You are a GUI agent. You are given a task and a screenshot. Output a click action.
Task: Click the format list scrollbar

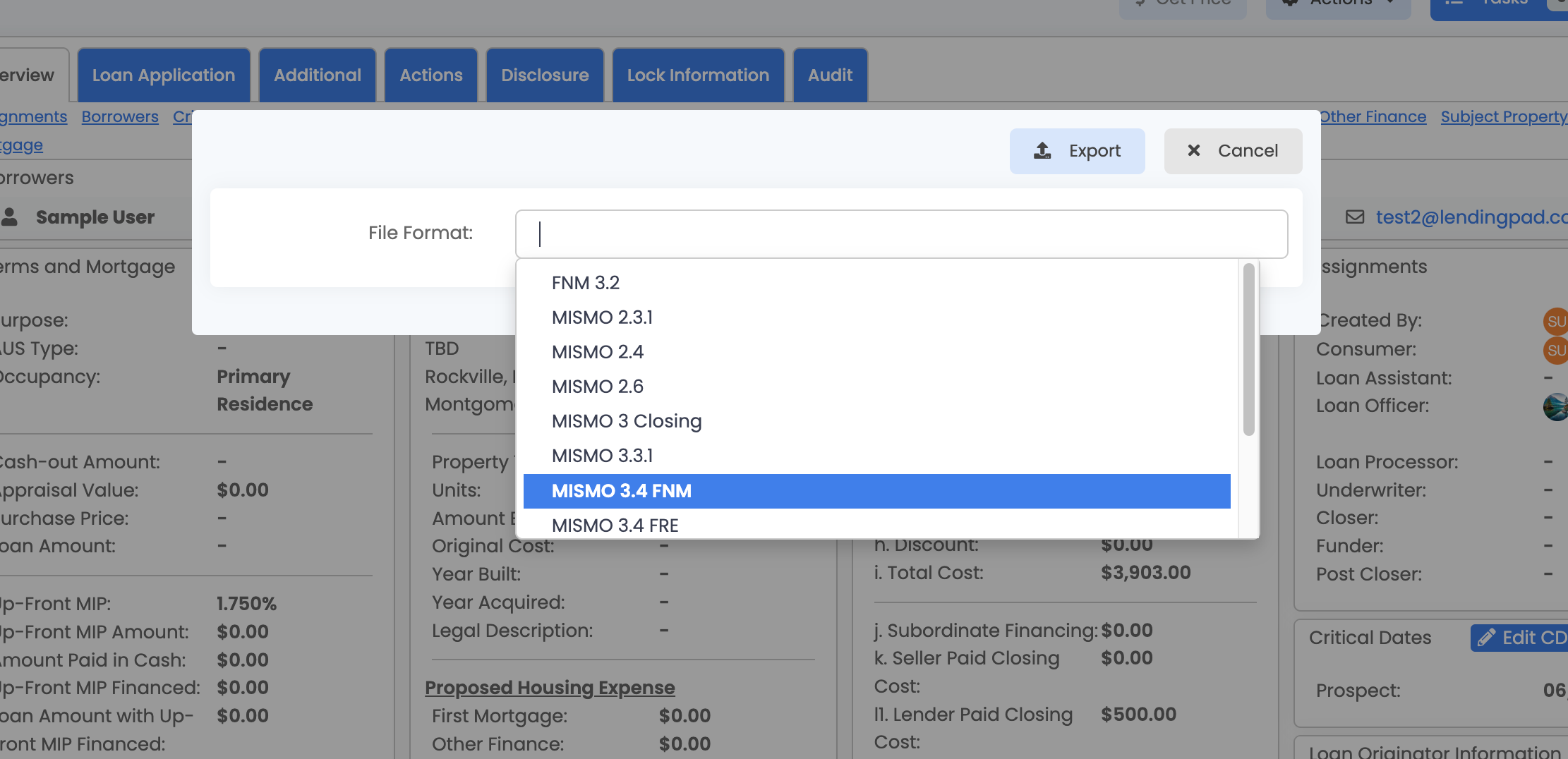tap(1248, 349)
